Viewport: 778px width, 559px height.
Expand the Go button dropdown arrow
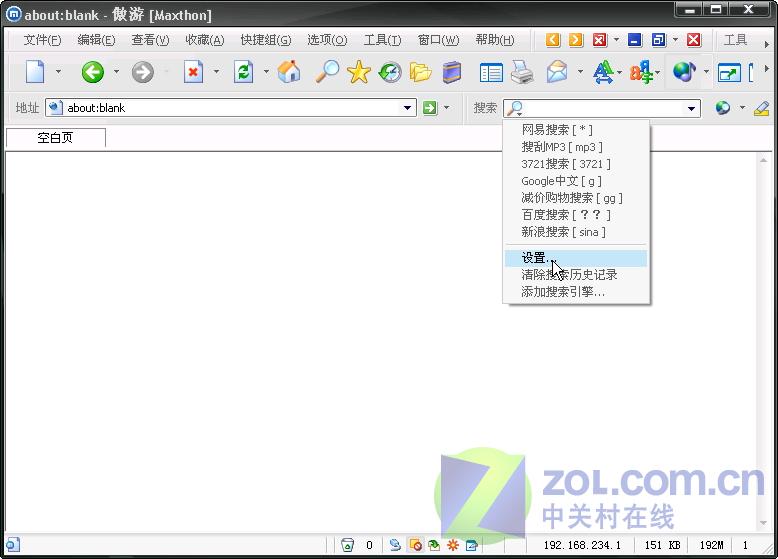coord(447,108)
